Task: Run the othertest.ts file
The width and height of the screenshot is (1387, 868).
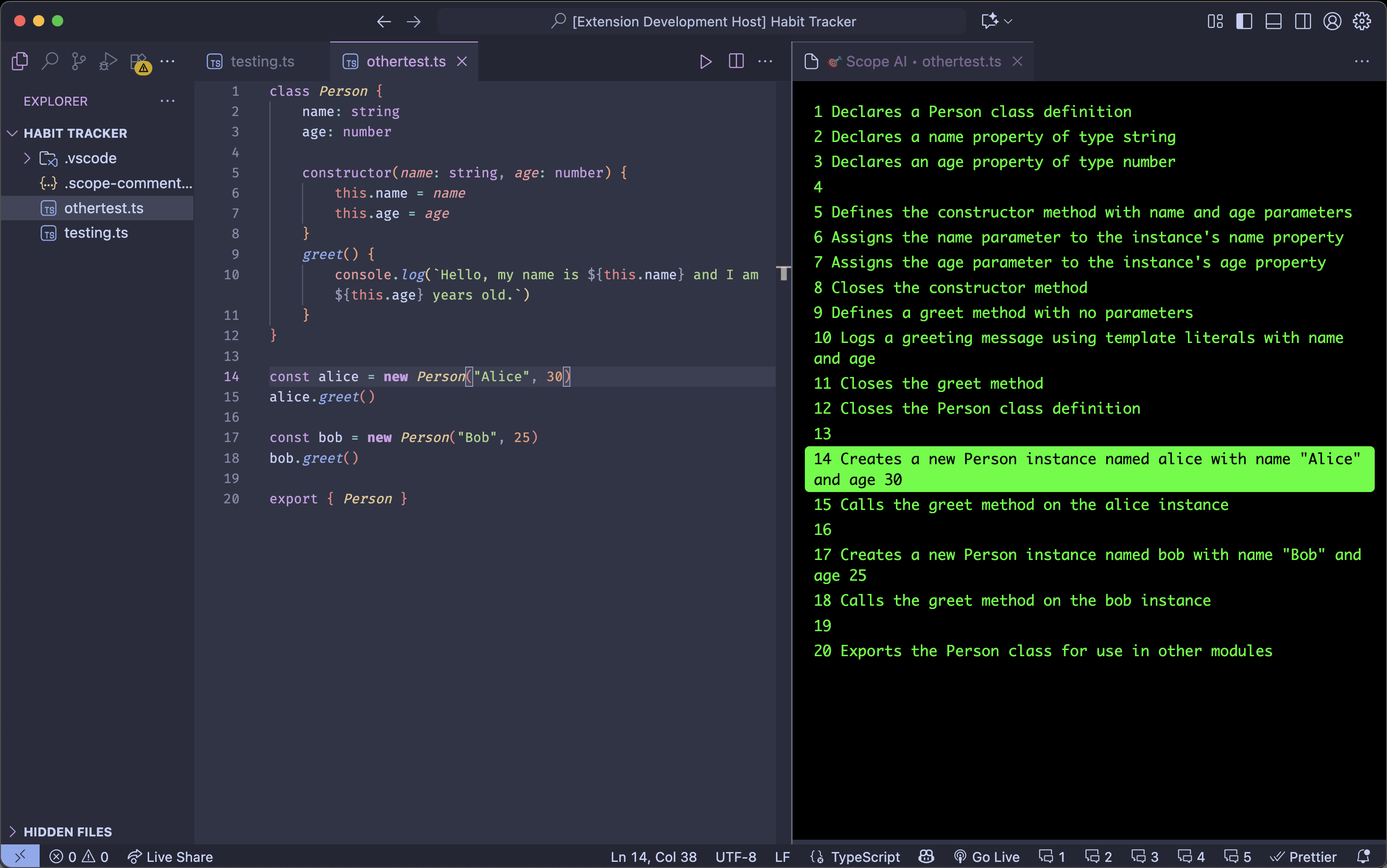Action: pos(706,61)
